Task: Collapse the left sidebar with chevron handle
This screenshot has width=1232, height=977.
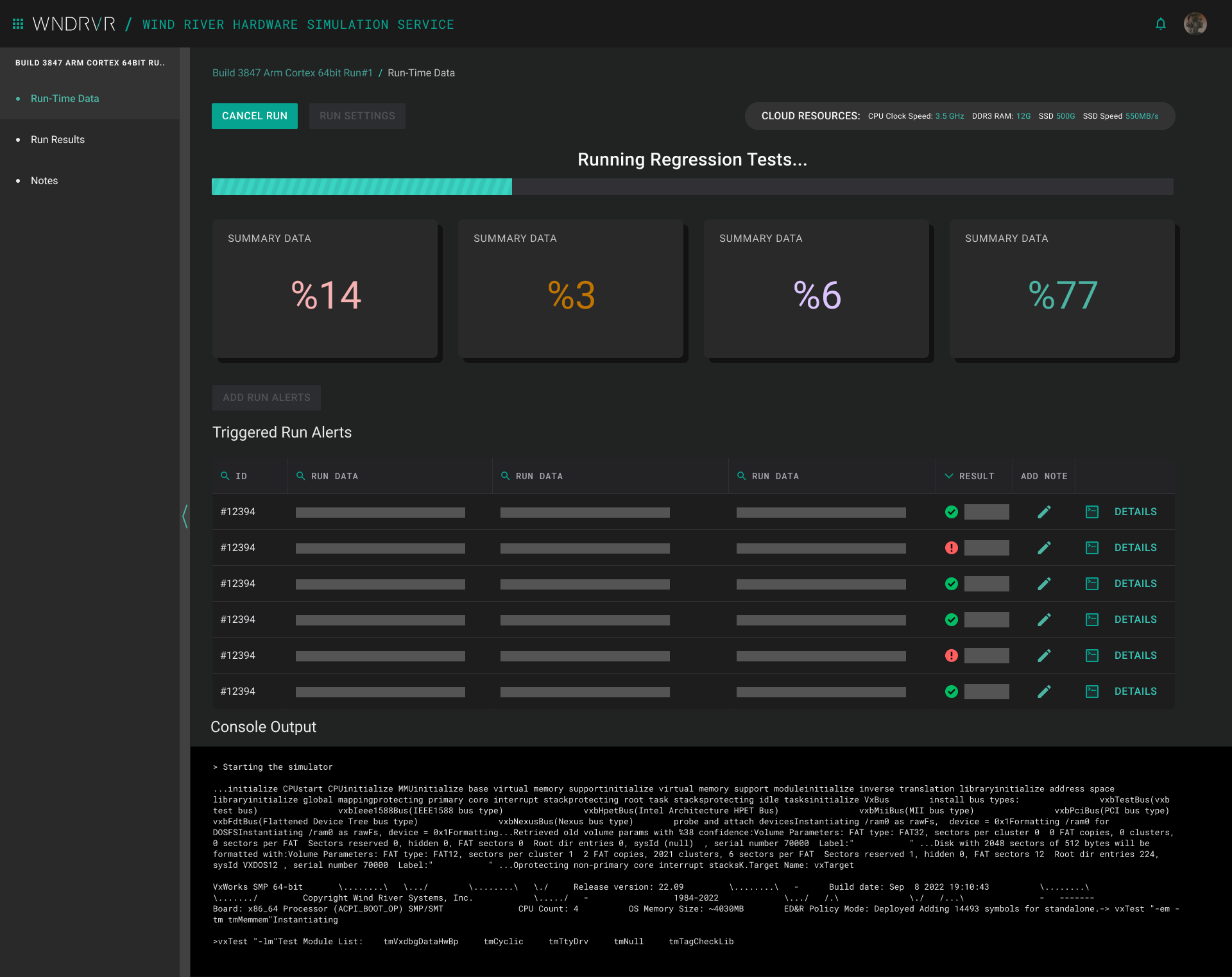Action: (185, 516)
